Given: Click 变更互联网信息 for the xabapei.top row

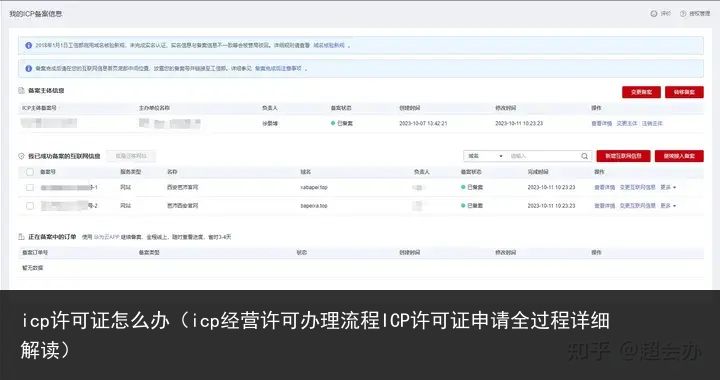Looking at the screenshot, I should pos(638,187).
